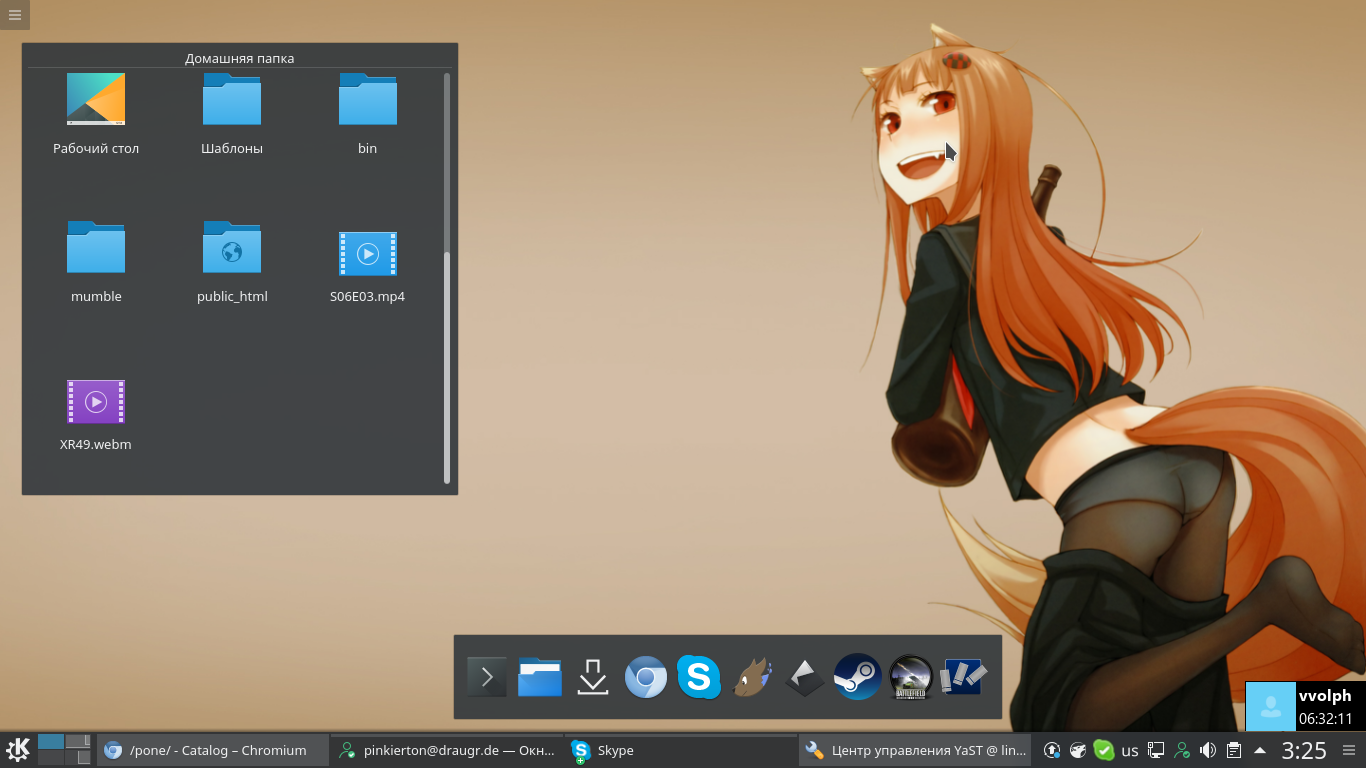Click the 3:25 digital clock

1304,750
